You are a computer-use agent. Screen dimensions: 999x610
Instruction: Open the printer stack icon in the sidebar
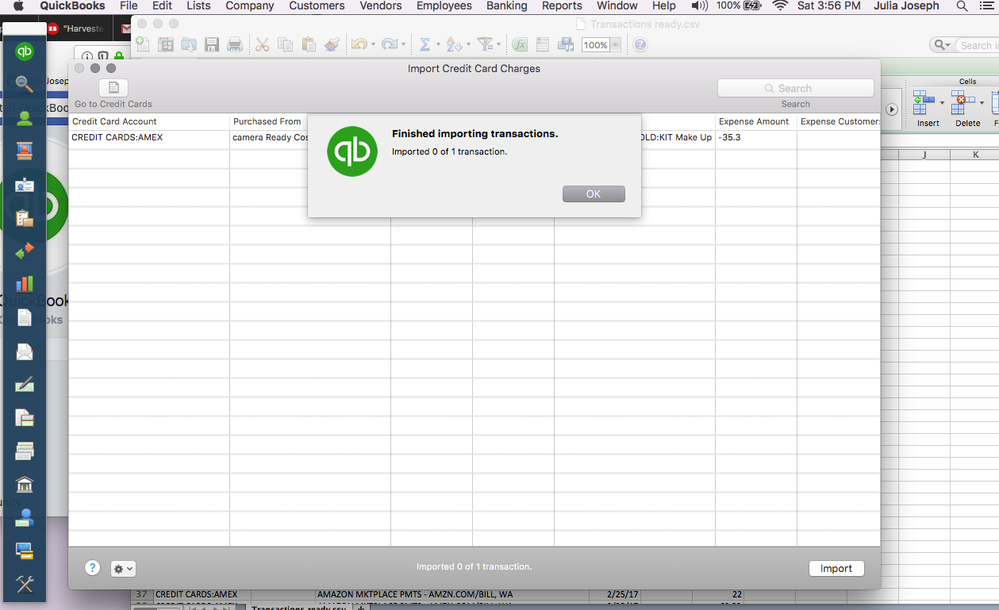click(24, 451)
